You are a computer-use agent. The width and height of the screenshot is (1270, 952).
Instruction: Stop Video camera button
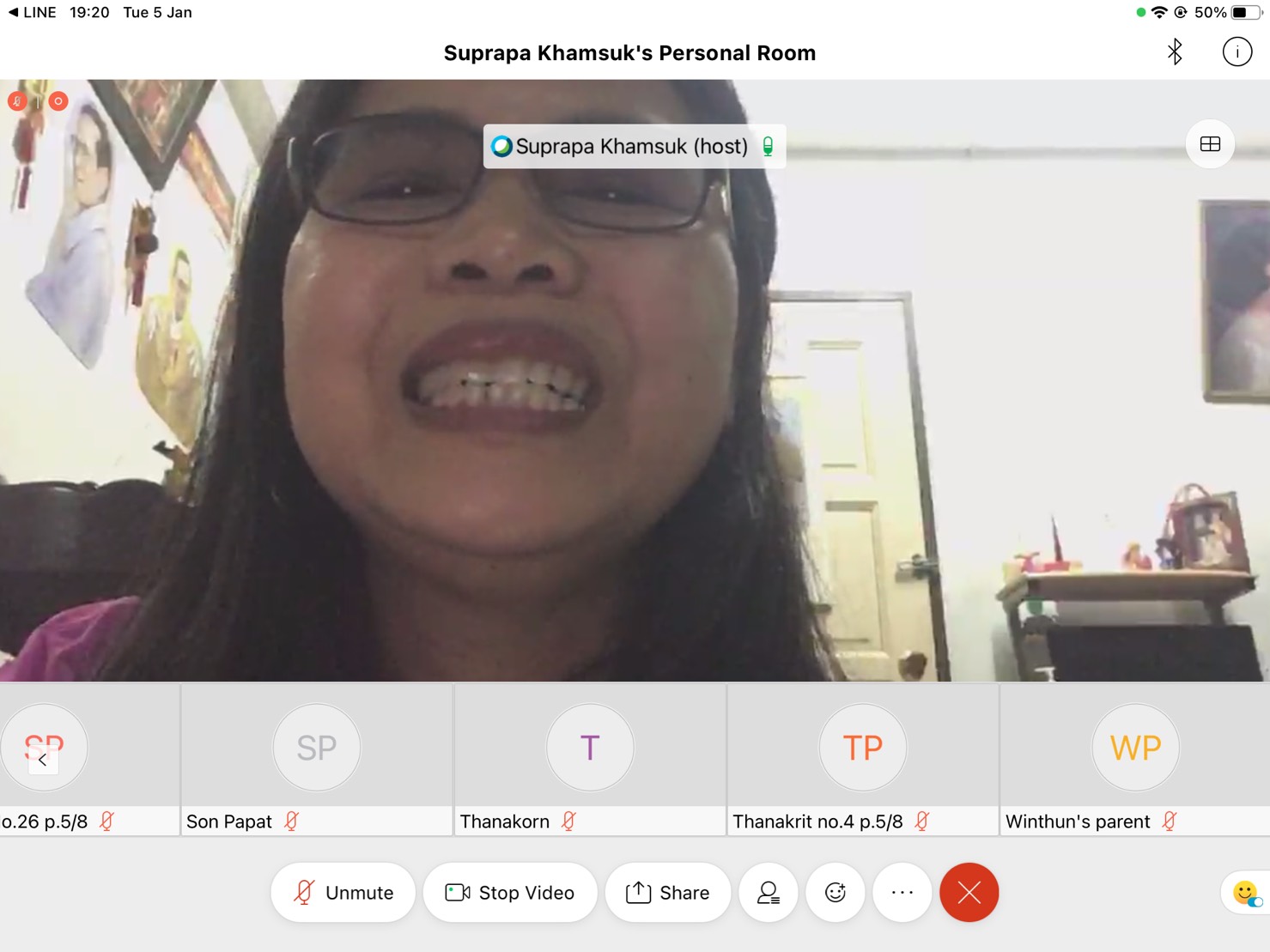pyautogui.click(x=510, y=893)
